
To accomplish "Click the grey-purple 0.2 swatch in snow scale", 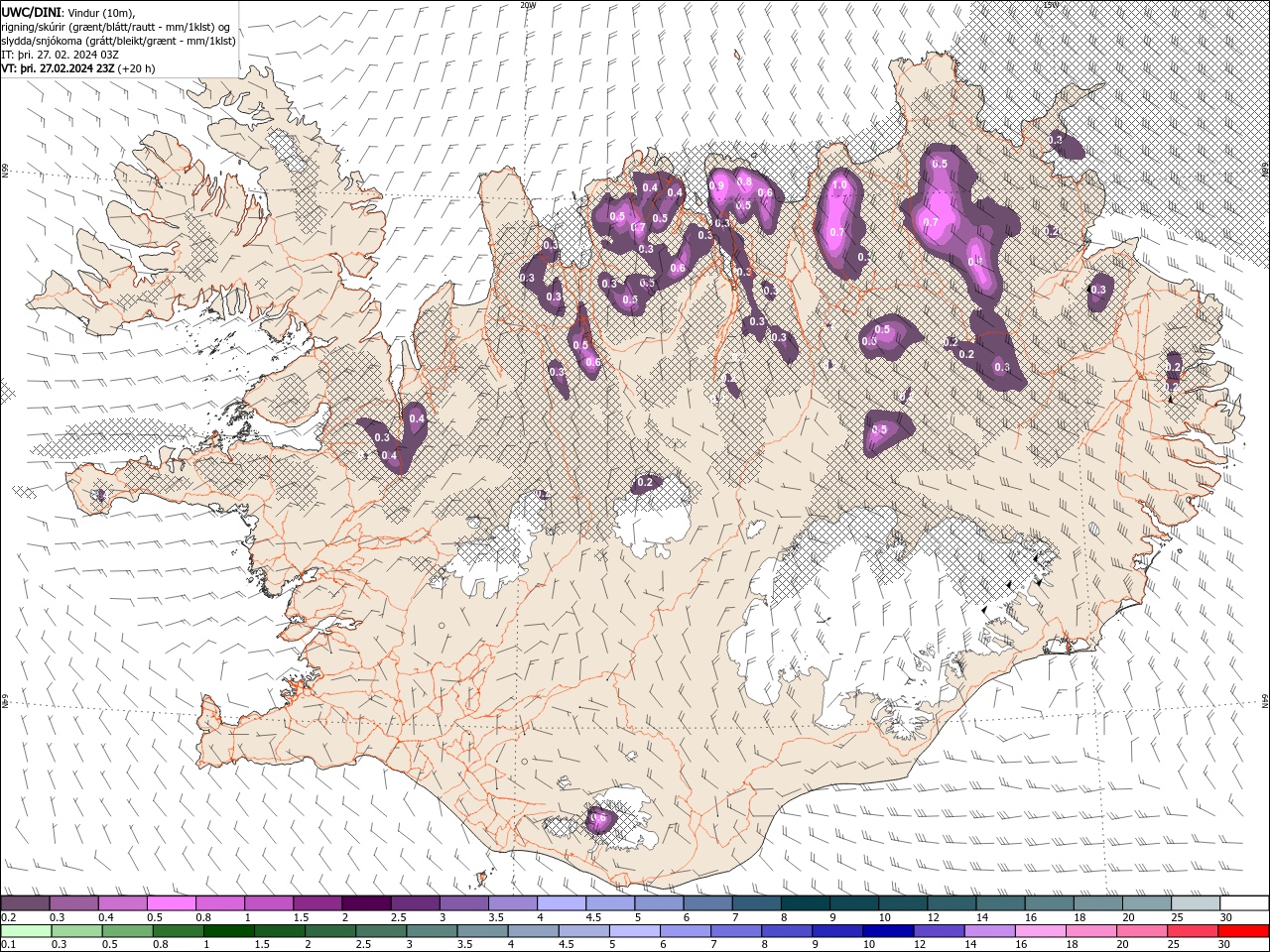I will coord(25,903).
